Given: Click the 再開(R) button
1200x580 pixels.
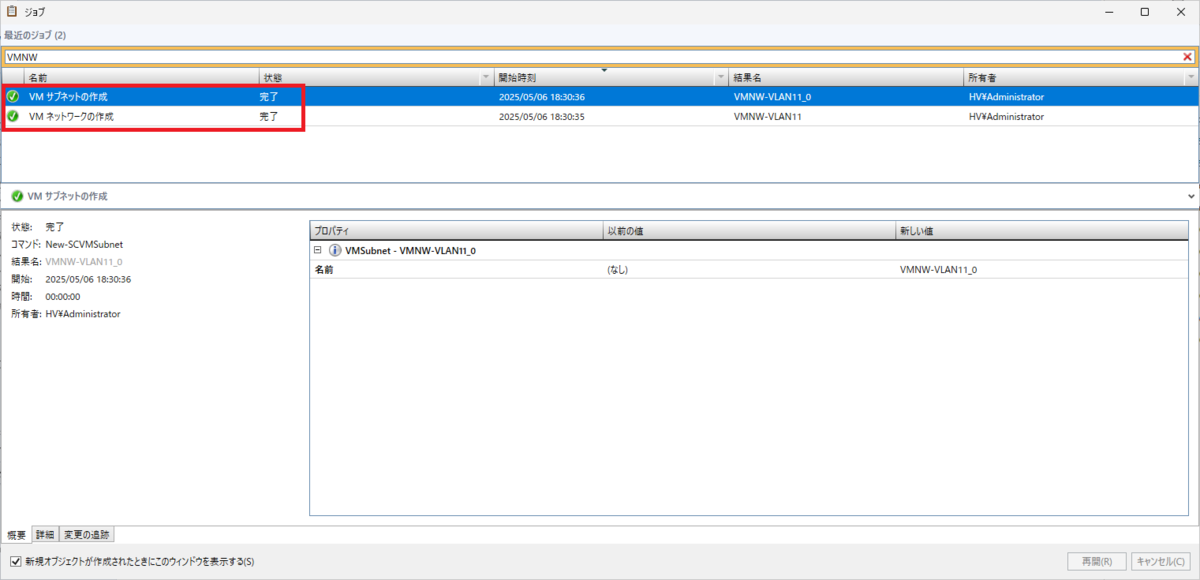Looking at the screenshot, I should [x=1097, y=561].
